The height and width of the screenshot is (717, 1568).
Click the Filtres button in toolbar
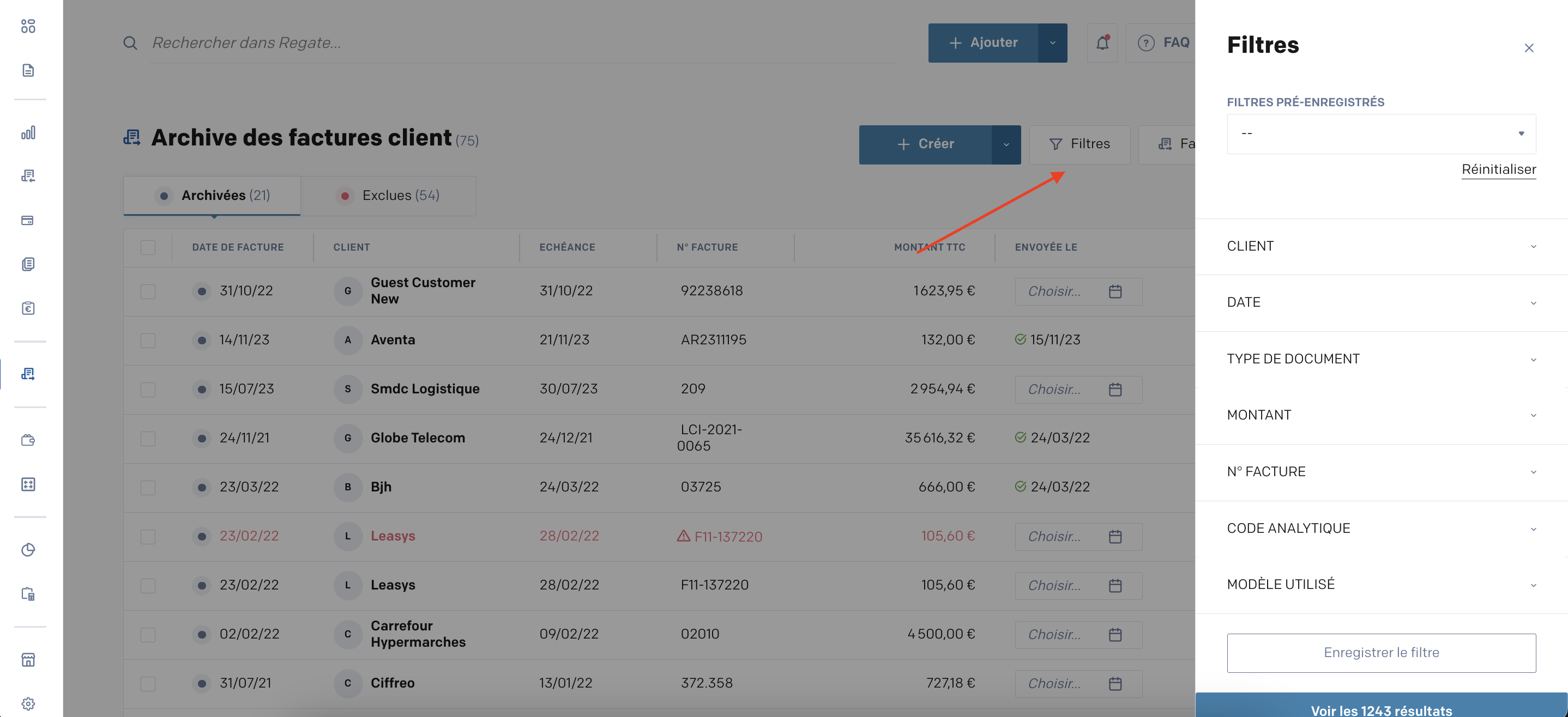pos(1079,144)
